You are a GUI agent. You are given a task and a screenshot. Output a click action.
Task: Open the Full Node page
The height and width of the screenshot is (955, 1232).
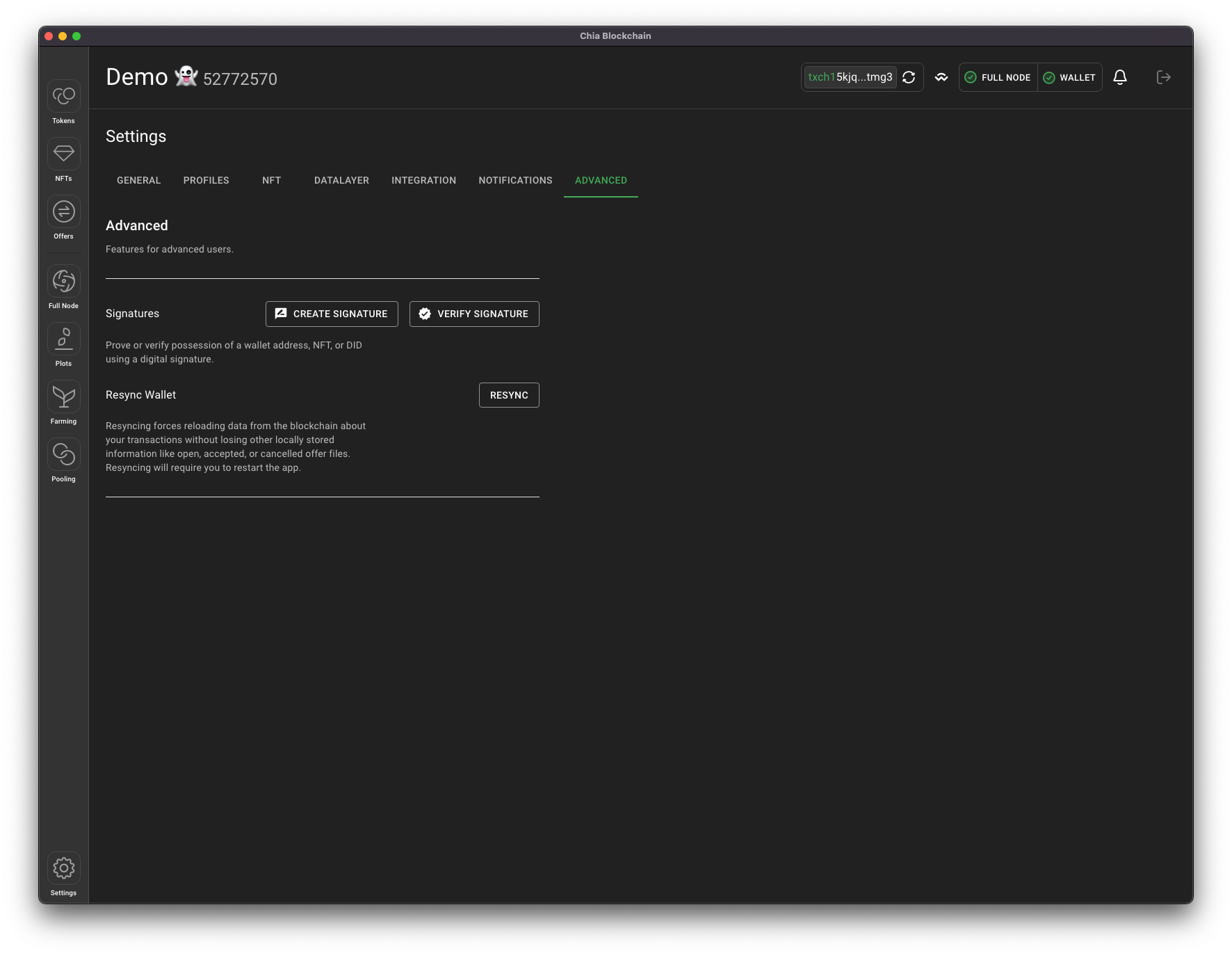coord(63,287)
